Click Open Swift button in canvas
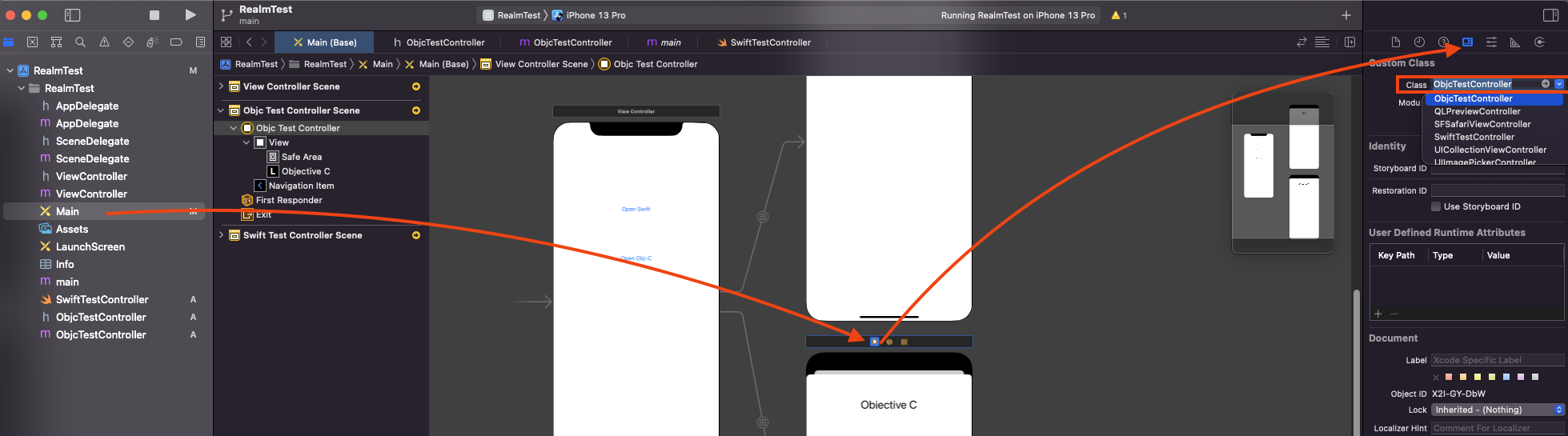1568x436 pixels. tap(636, 209)
